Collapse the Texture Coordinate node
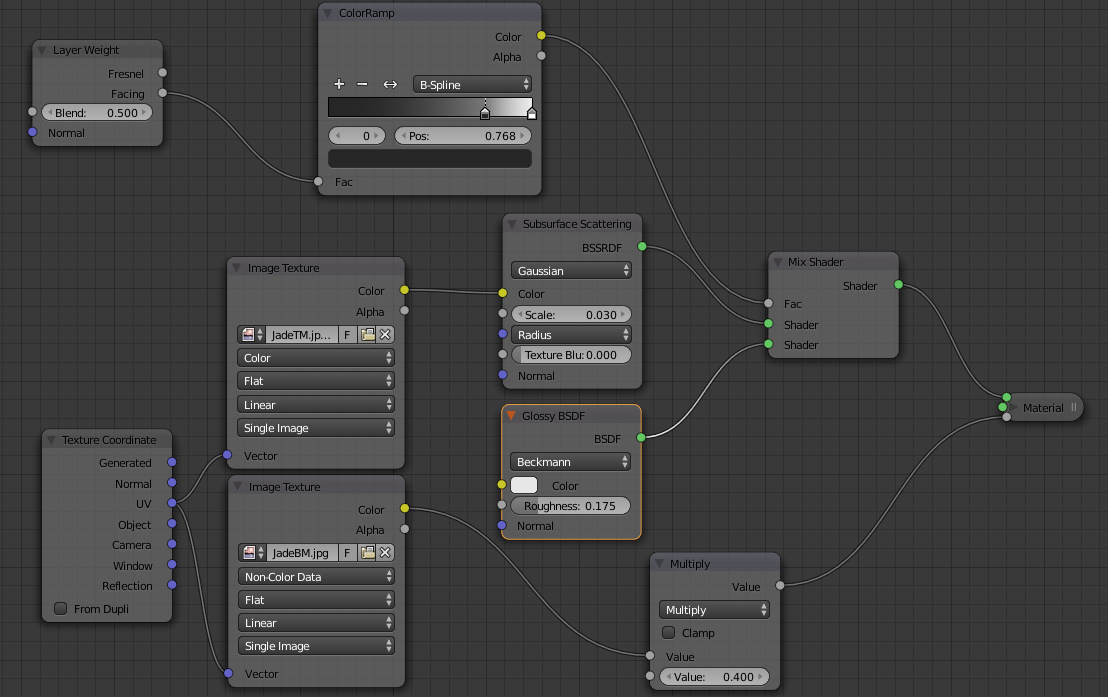This screenshot has width=1108, height=697. click(51, 440)
